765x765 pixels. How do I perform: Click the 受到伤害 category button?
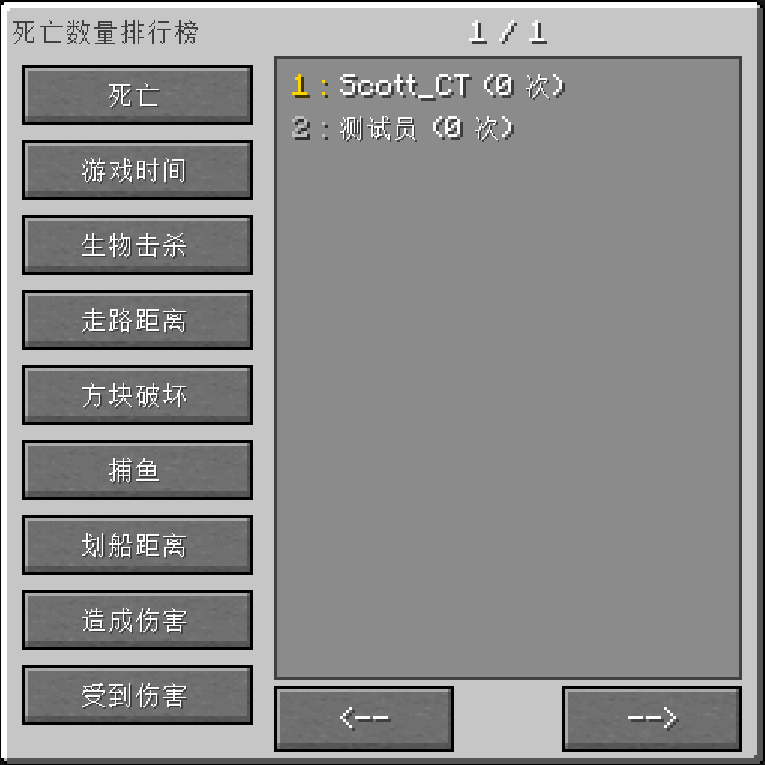pos(137,695)
